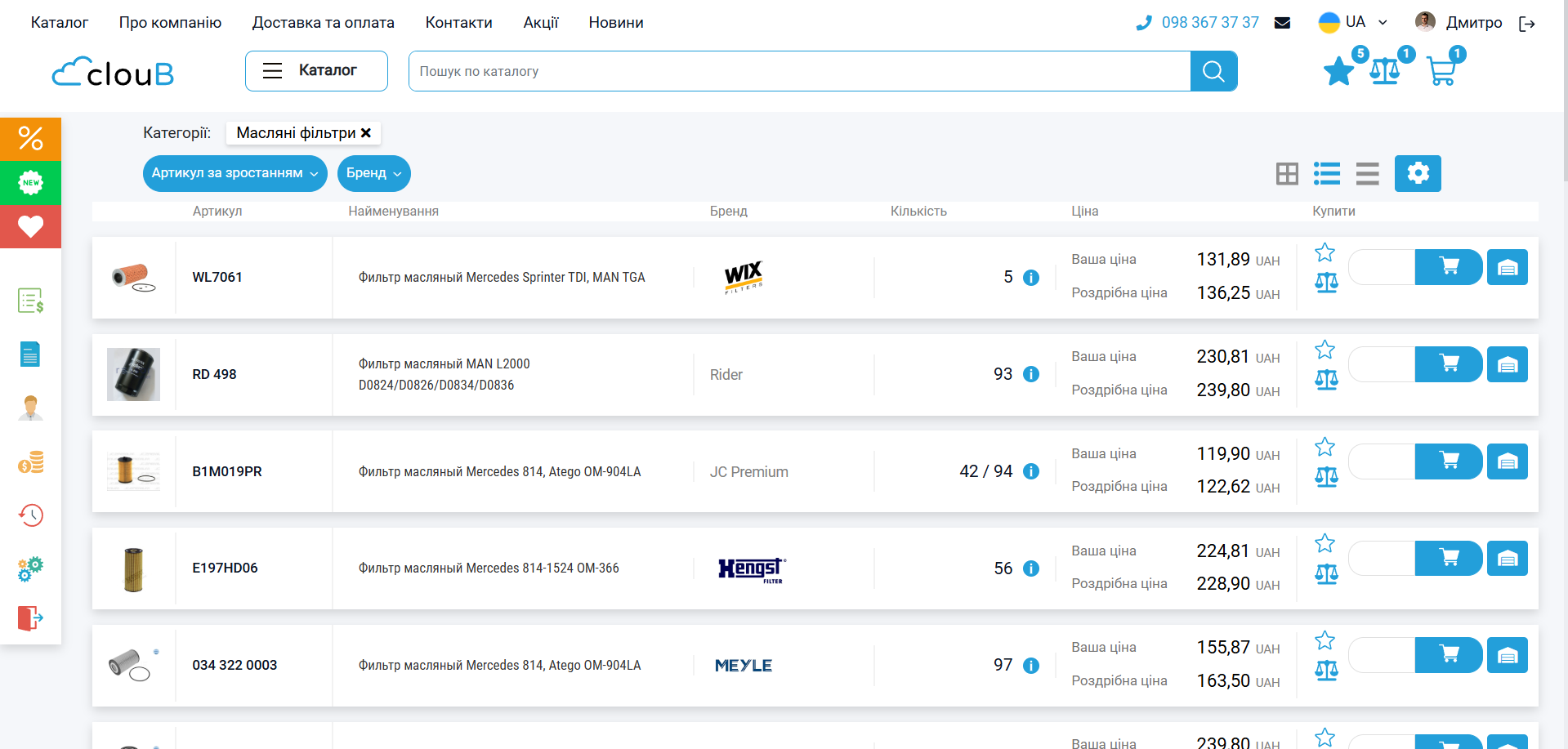Call phone number 098 367 37 37
This screenshot has width=1568, height=749.
pos(1209,23)
